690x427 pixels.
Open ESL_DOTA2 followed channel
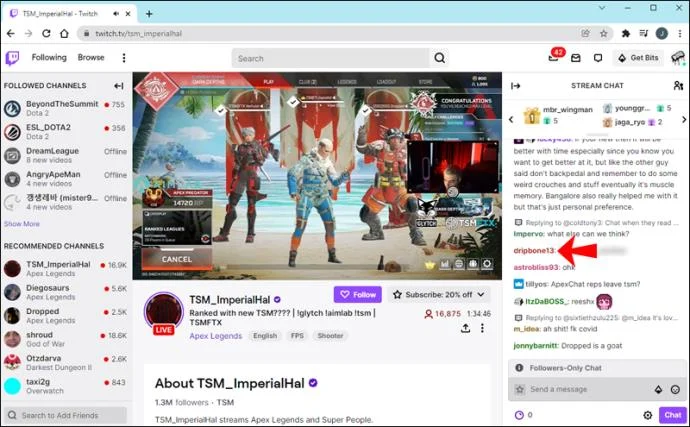[x=65, y=132]
